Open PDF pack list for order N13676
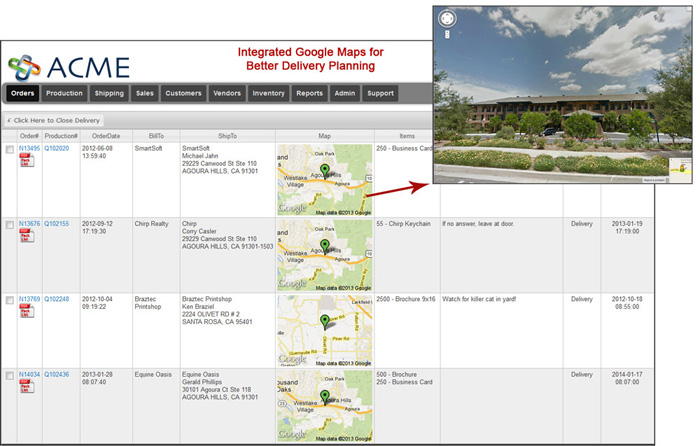Image resolution: width=700 pixels, height=446 pixels. [x=26, y=235]
